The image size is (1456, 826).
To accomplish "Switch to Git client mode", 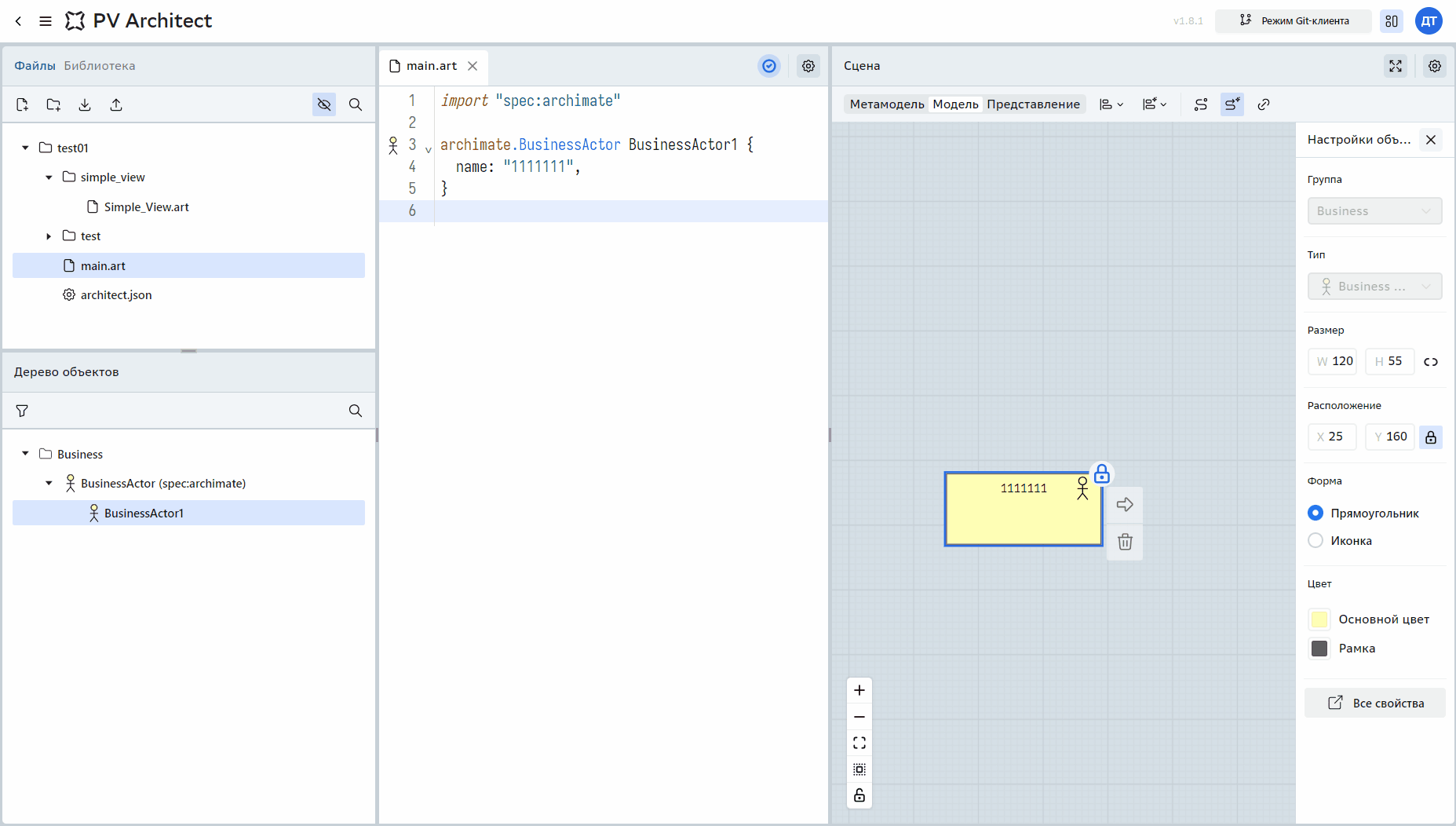I will tap(1293, 21).
